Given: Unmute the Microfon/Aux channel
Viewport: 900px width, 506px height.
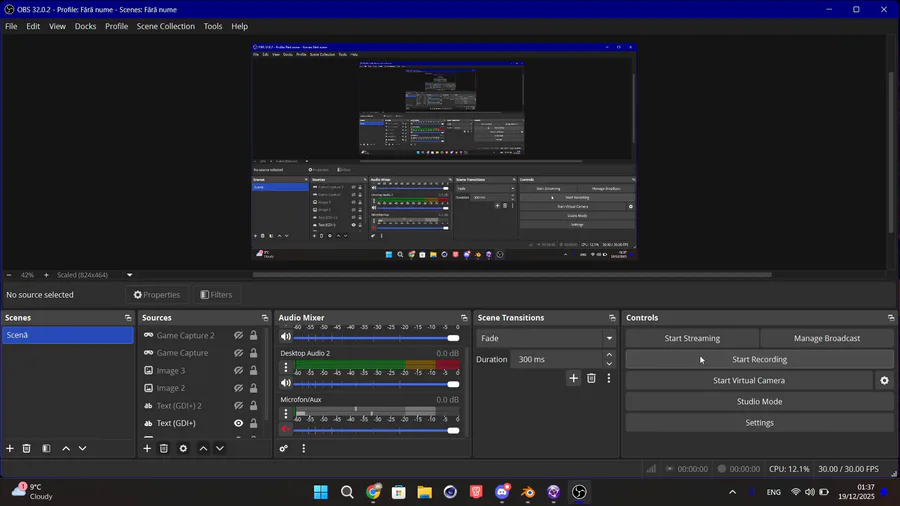Looking at the screenshot, I should click(x=286, y=429).
